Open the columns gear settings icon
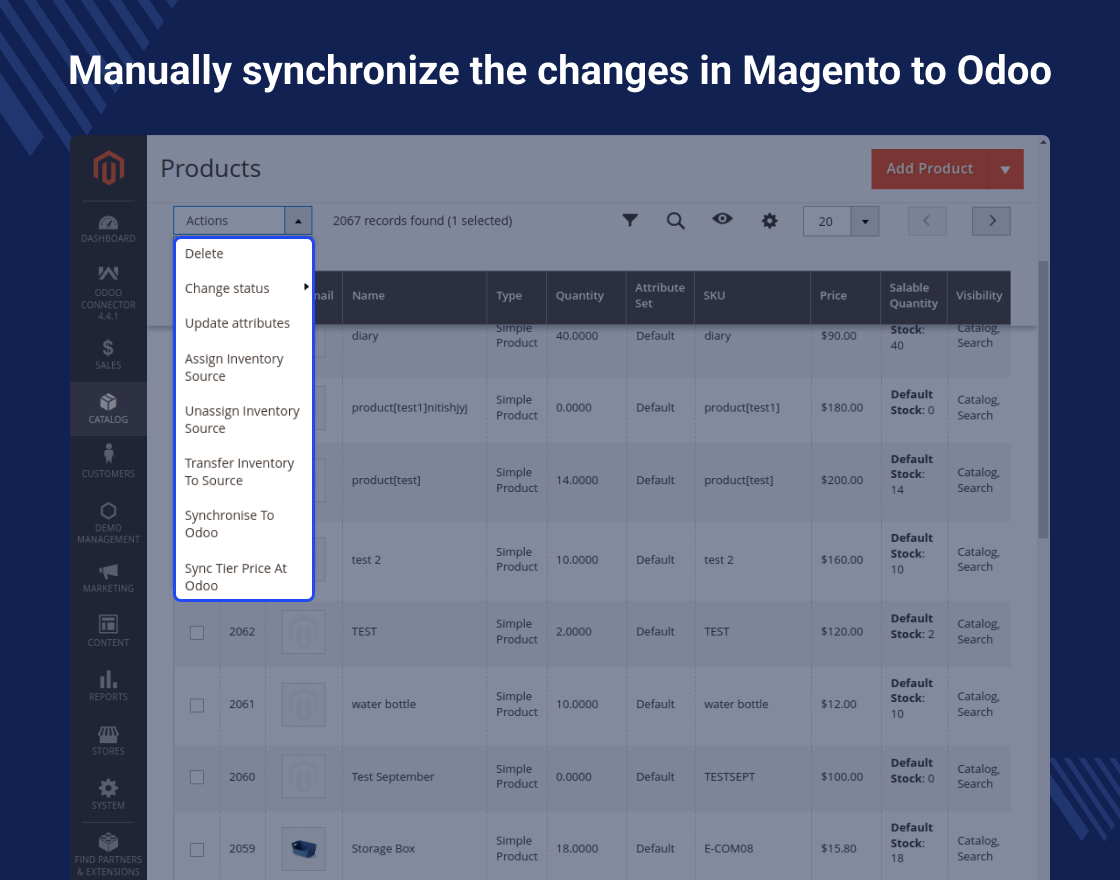Screen dimensions: 1120x880 (769, 221)
